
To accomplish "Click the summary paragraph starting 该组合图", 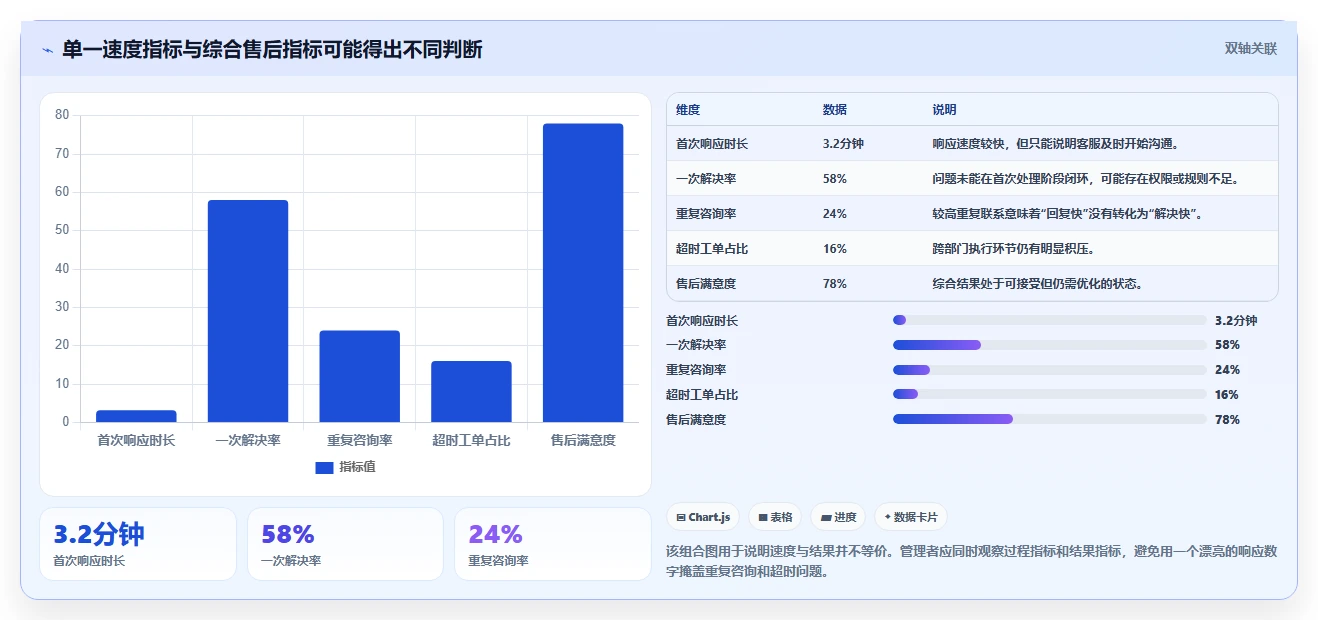I will click(x=971, y=561).
